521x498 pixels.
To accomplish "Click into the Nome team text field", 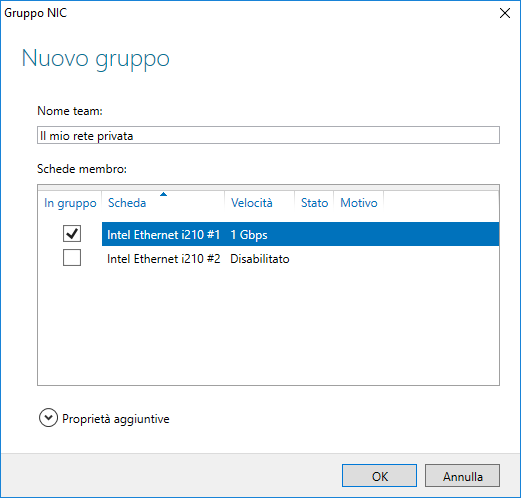I will (268, 135).
